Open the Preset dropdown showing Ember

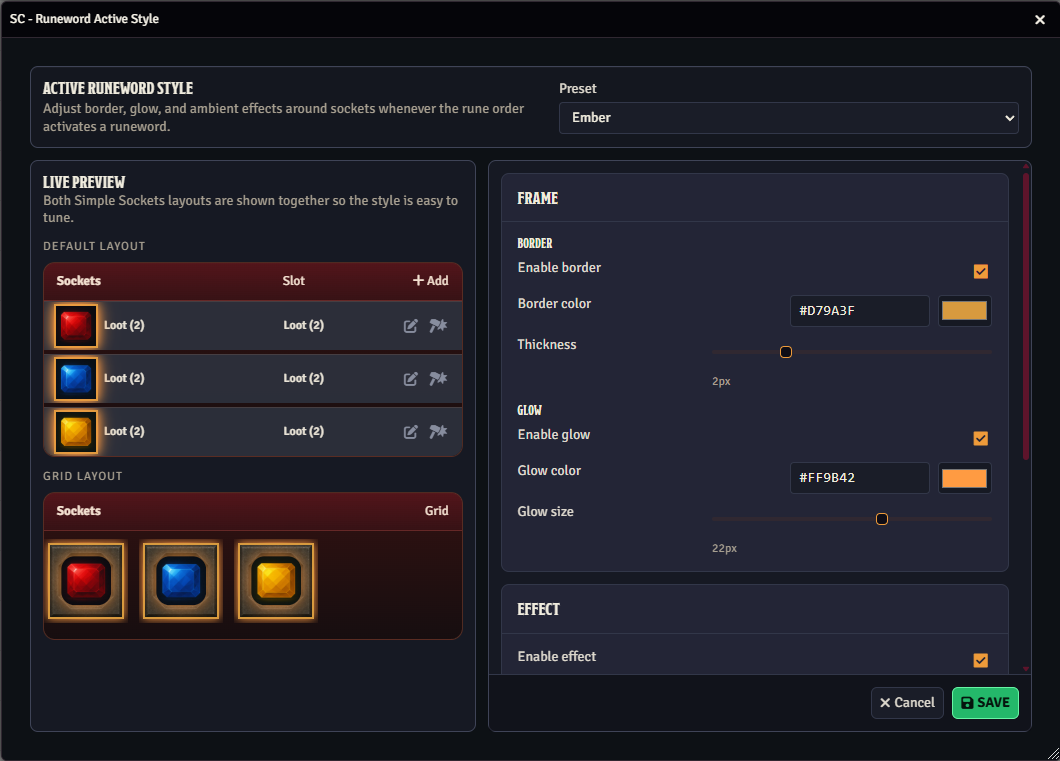788,118
